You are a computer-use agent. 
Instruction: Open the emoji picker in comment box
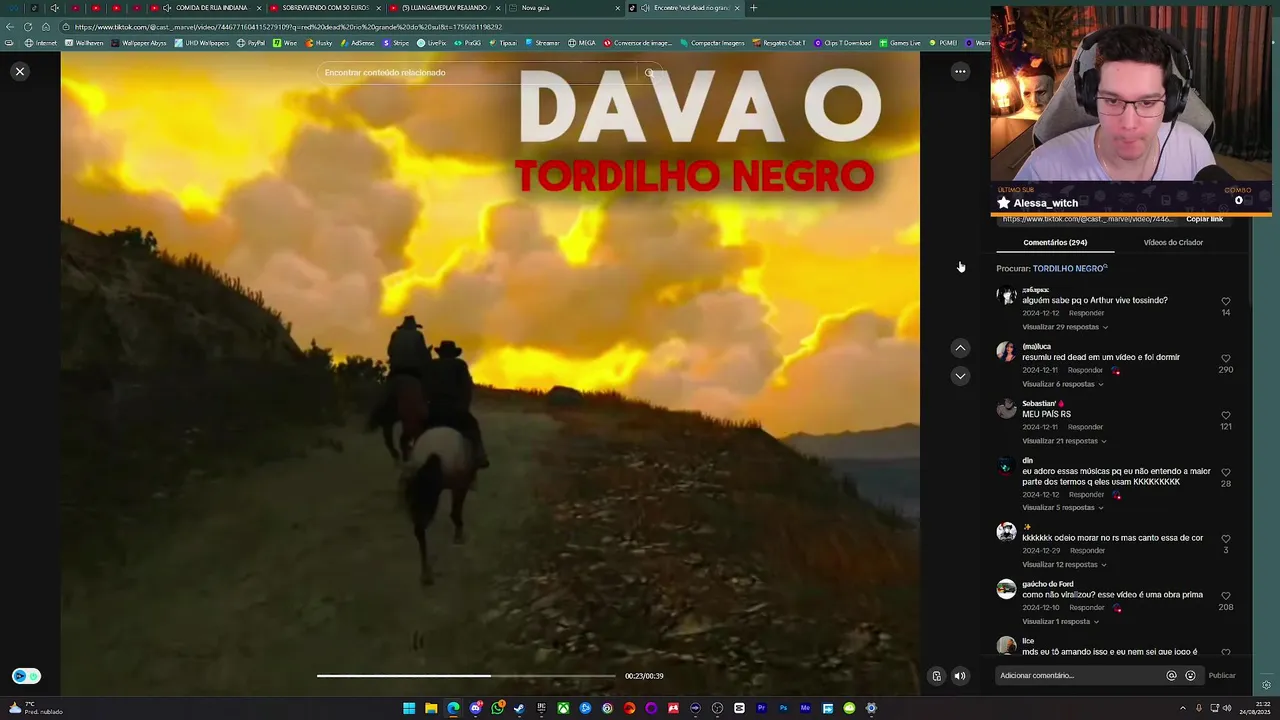tap(1190, 675)
